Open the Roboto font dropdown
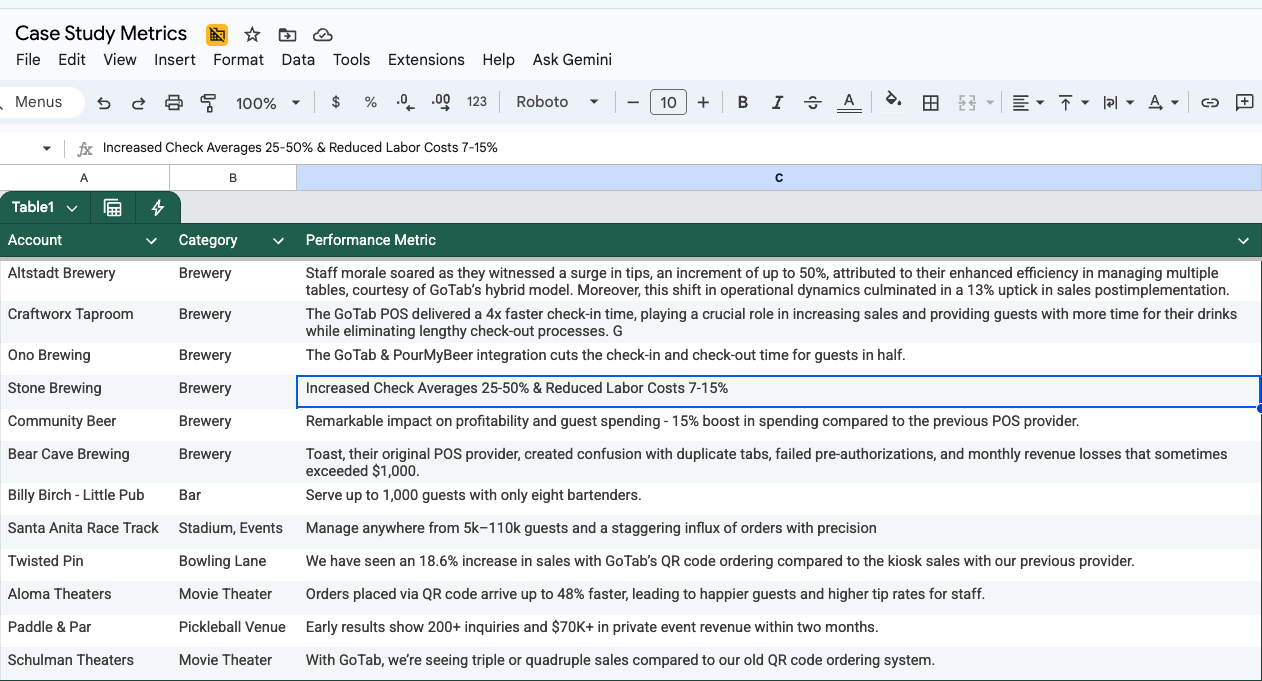Screen dimensions: 1262x681 [556, 102]
